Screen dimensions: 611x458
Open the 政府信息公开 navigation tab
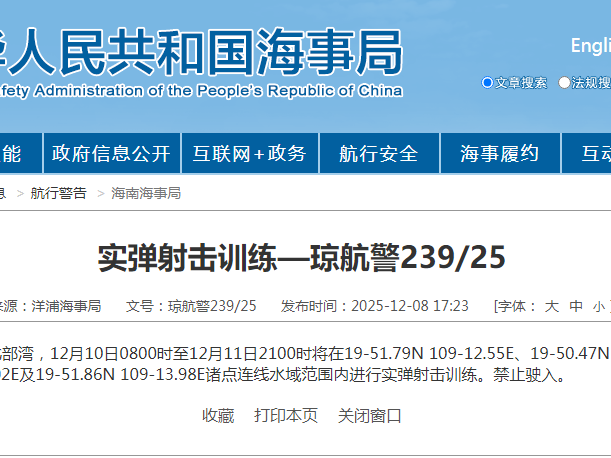pyautogui.click(x=111, y=154)
